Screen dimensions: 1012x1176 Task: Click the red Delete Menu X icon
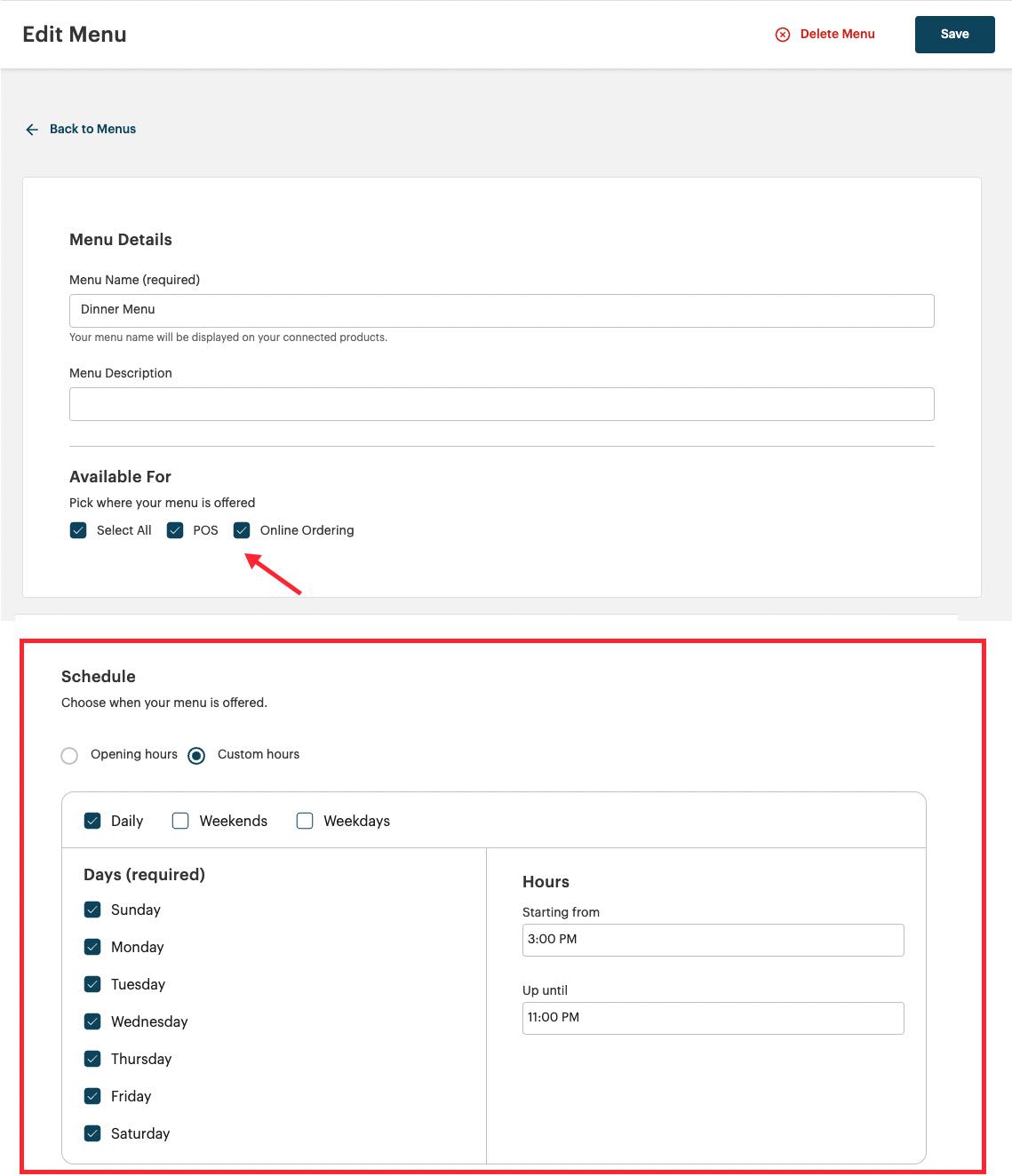782,34
